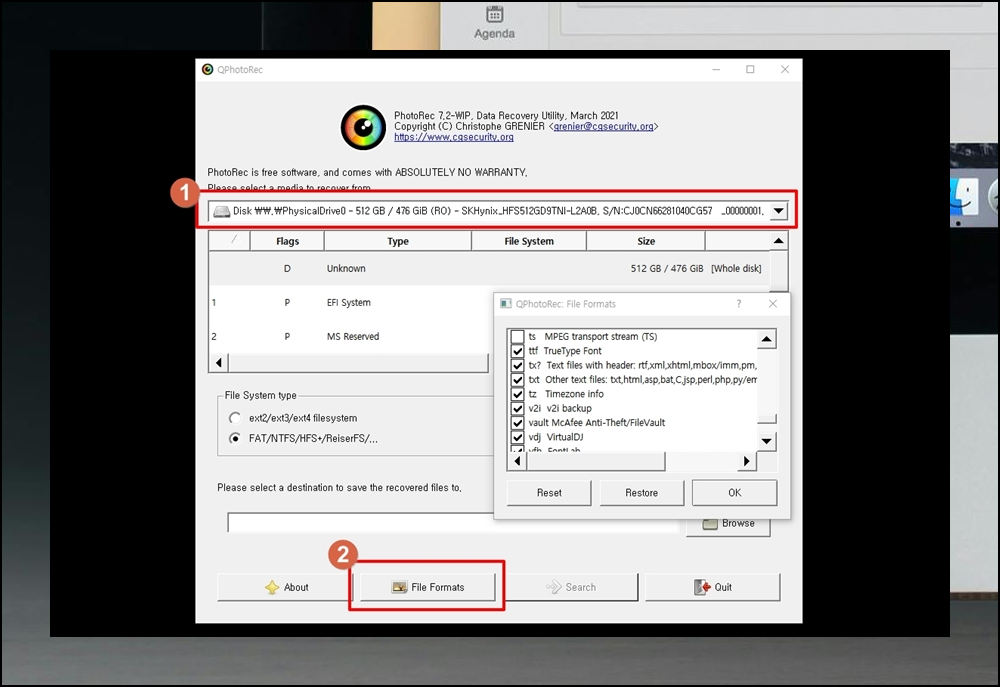The width and height of the screenshot is (1000, 687).
Task: Click the folder icon on Browse button
Action: point(710,524)
